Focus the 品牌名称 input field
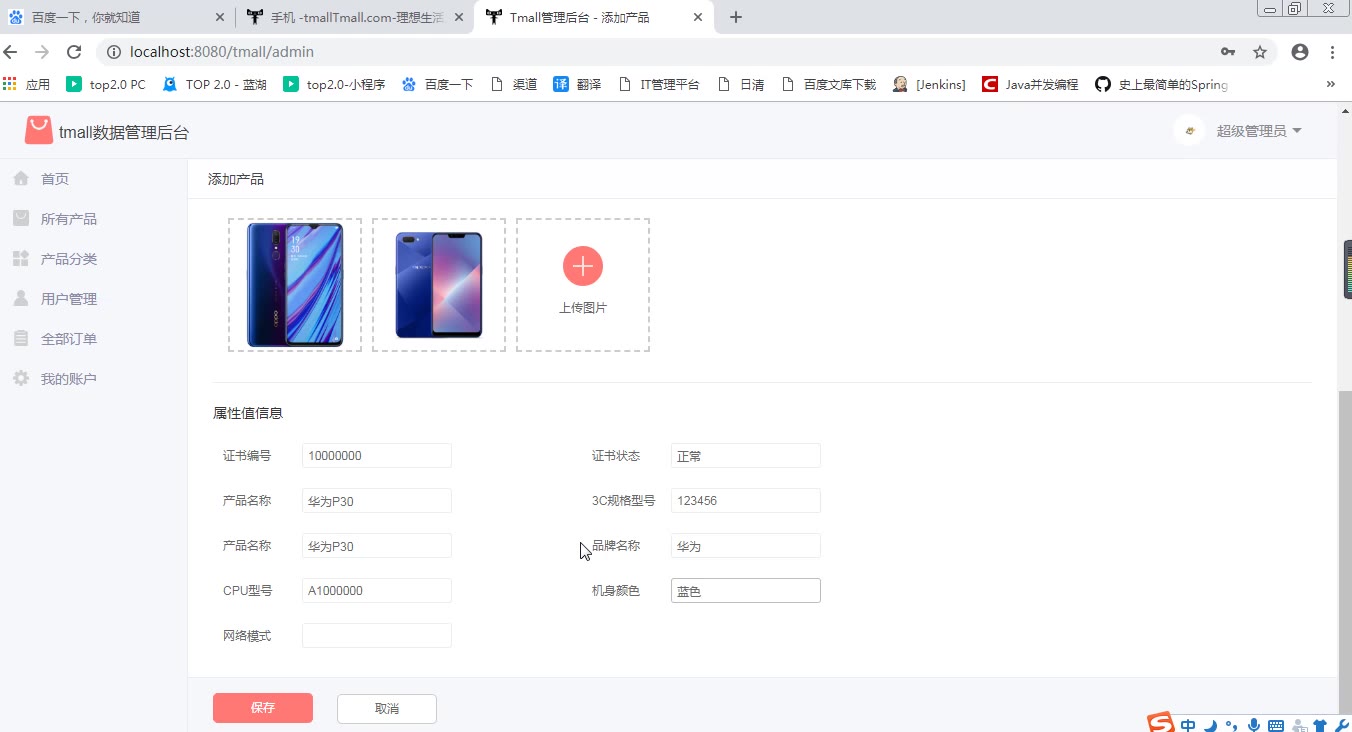Image resolution: width=1352 pixels, height=732 pixels. (746, 546)
